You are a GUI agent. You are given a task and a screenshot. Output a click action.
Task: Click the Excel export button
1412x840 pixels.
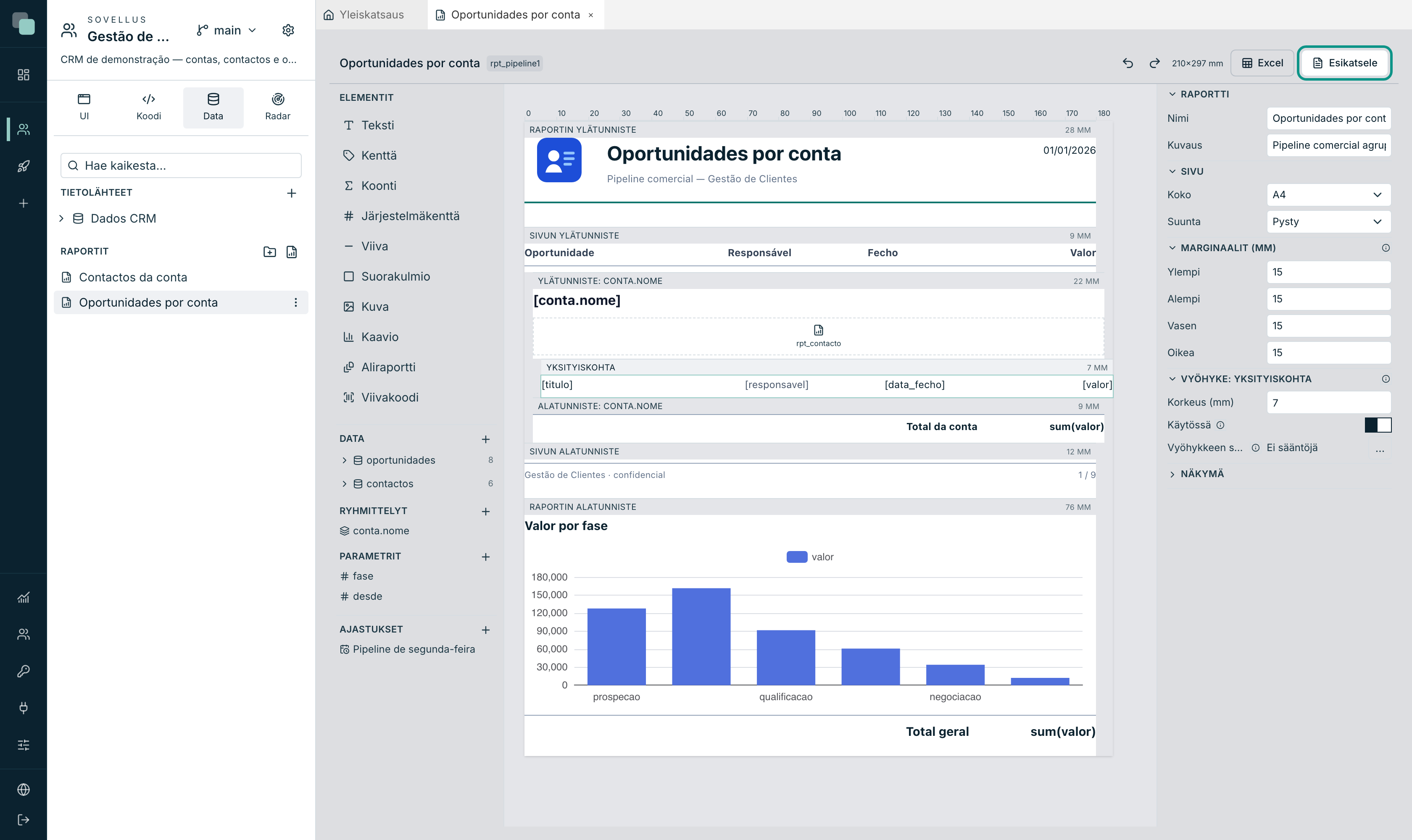1262,63
